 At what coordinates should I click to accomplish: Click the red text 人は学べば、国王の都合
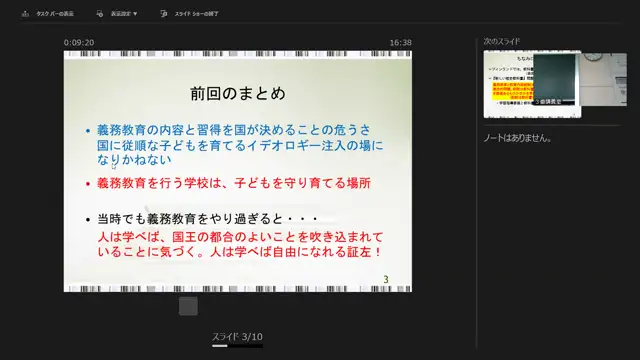240,244
